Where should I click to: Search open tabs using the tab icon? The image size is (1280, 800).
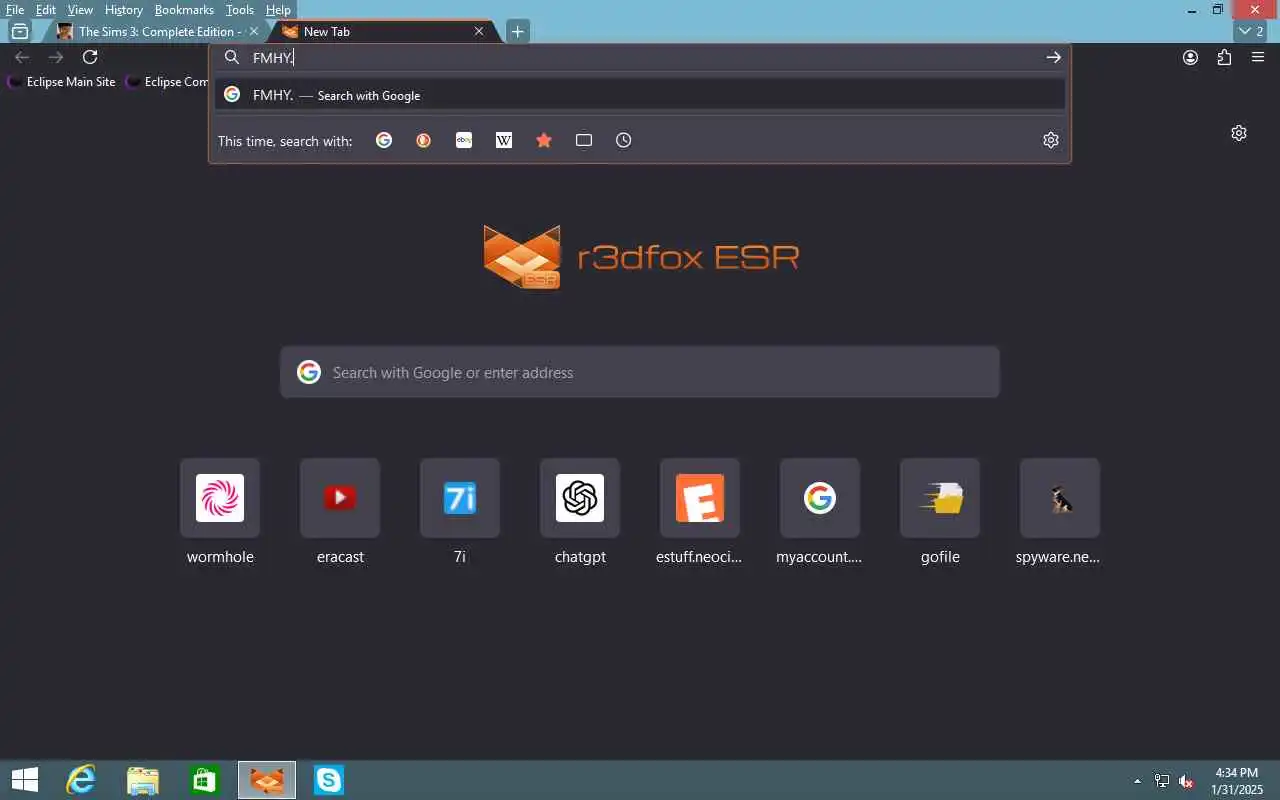click(x=584, y=140)
